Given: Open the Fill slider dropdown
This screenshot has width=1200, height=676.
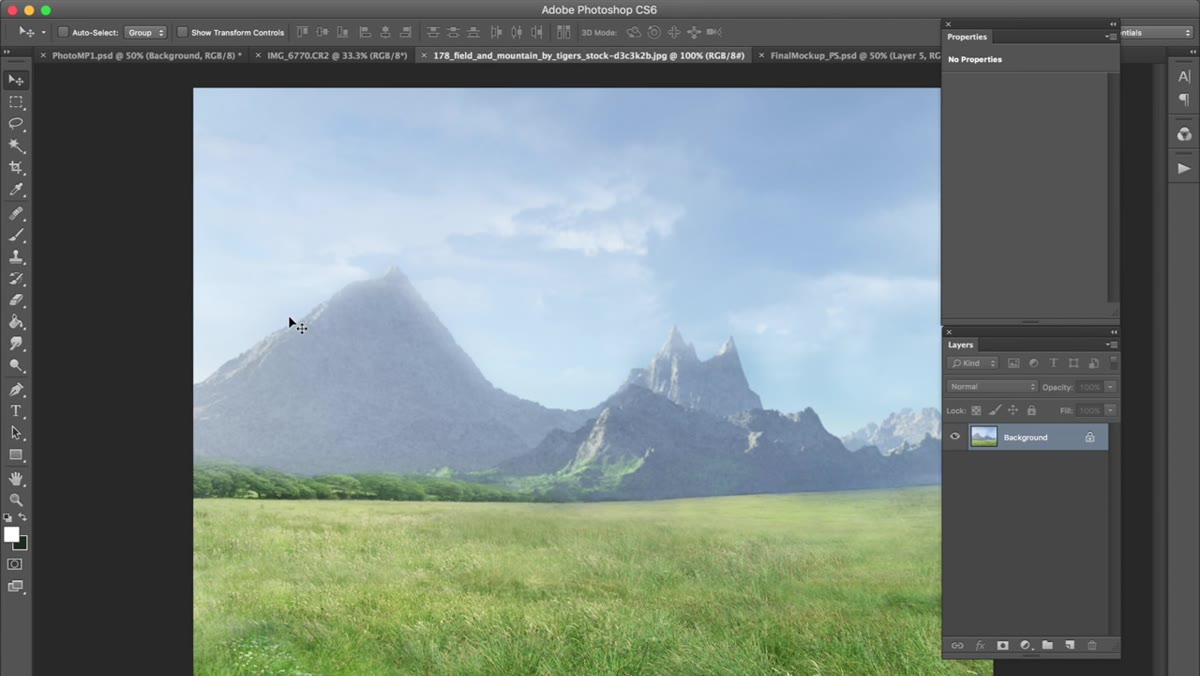Looking at the screenshot, I should coord(1111,410).
